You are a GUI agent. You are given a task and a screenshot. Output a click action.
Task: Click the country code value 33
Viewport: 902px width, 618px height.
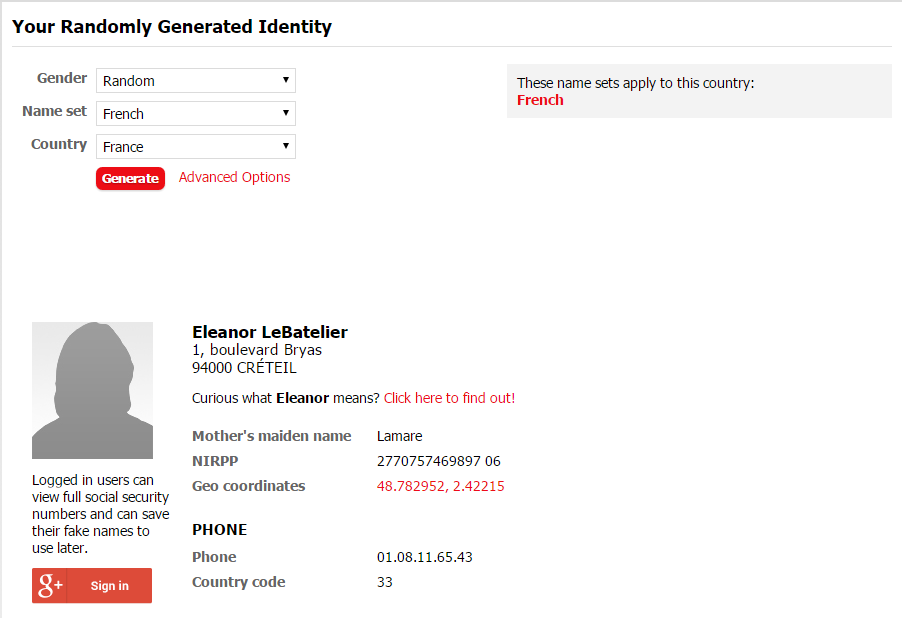pyautogui.click(x=385, y=582)
